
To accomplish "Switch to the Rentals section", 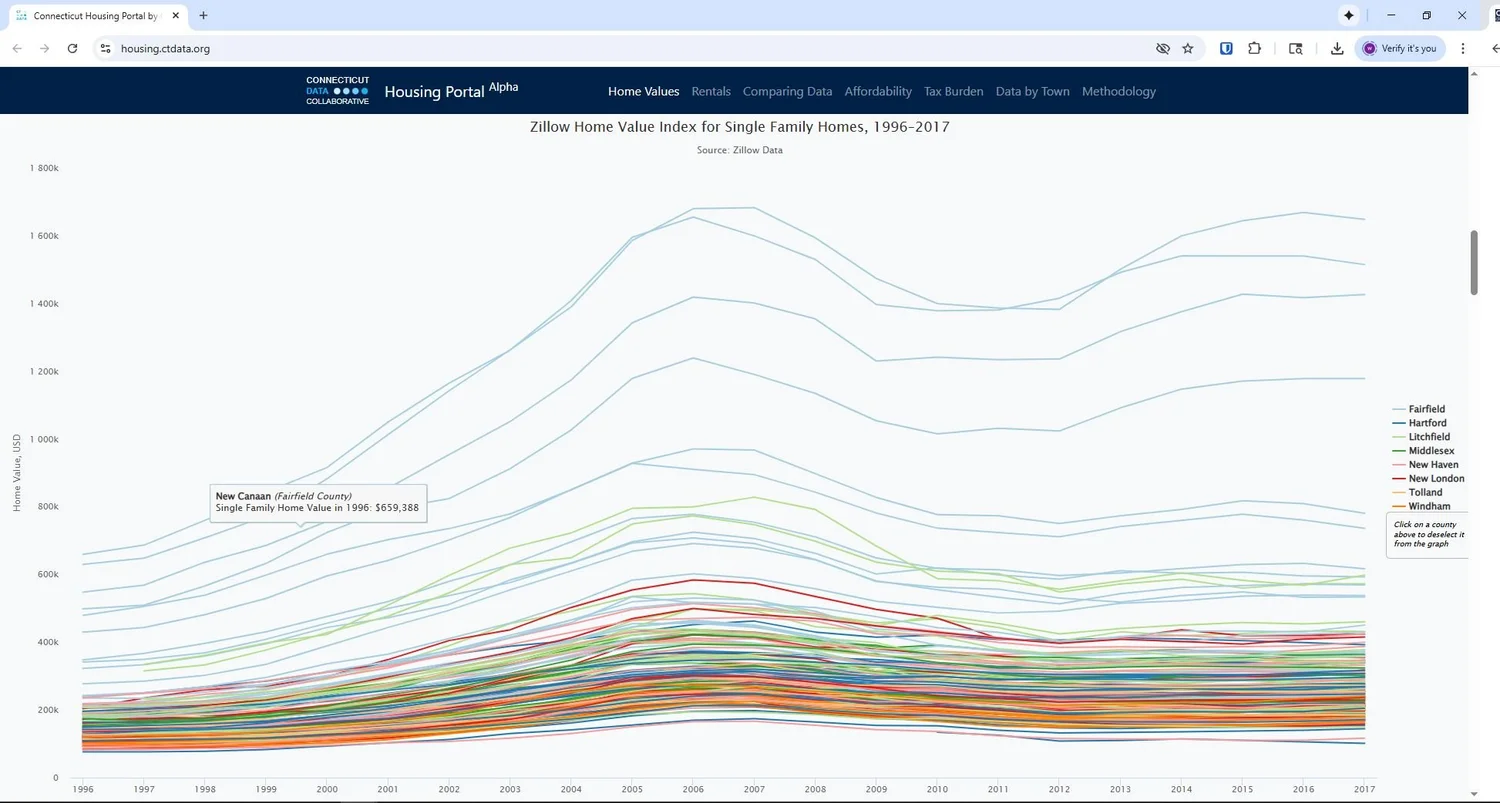I will pyautogui.click(x=711, y=91).
